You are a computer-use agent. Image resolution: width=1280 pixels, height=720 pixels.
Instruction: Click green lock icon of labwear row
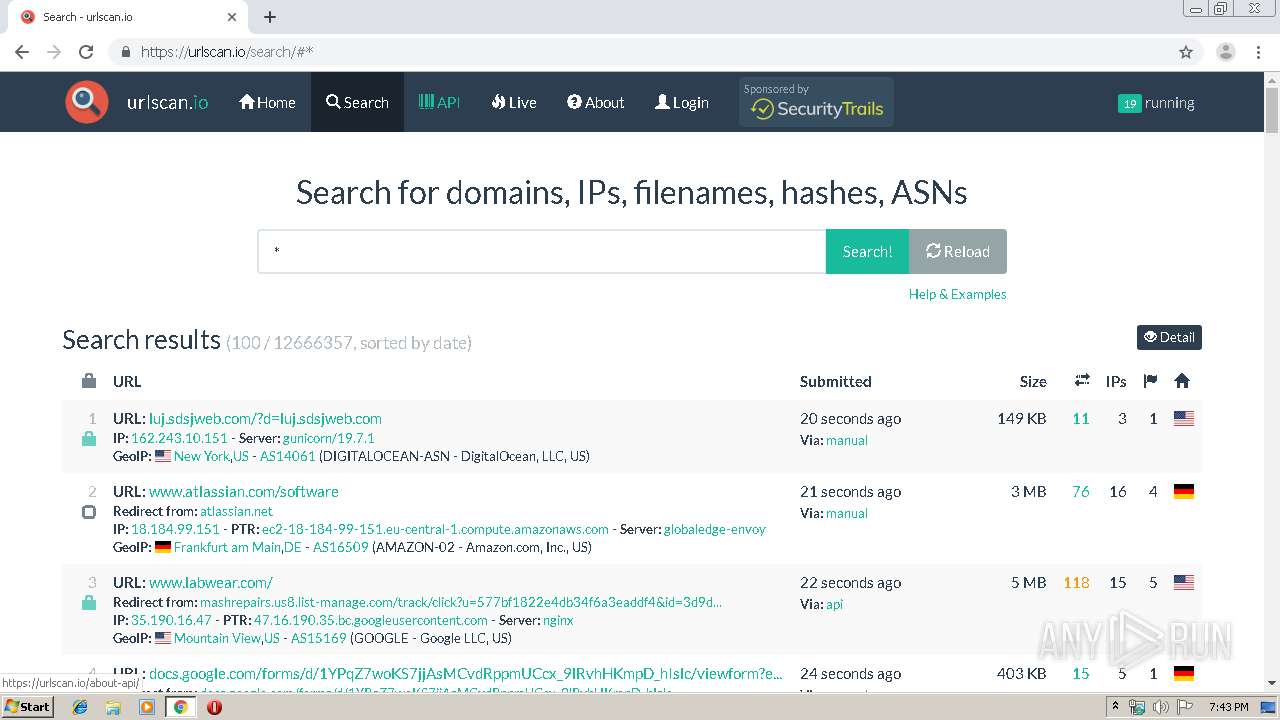click(89, 602)
